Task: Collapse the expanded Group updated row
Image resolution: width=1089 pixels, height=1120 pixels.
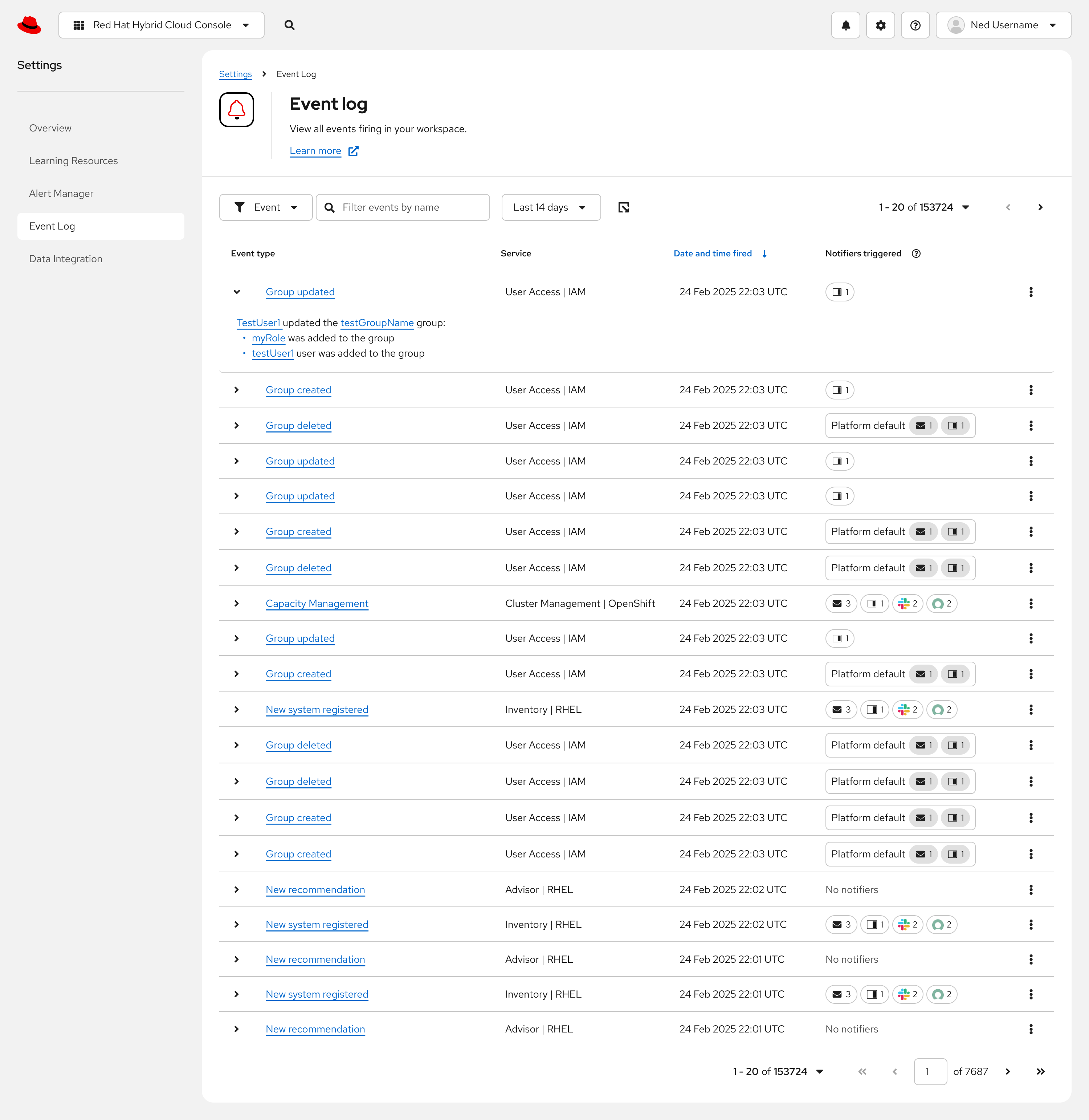Action: 237,292
